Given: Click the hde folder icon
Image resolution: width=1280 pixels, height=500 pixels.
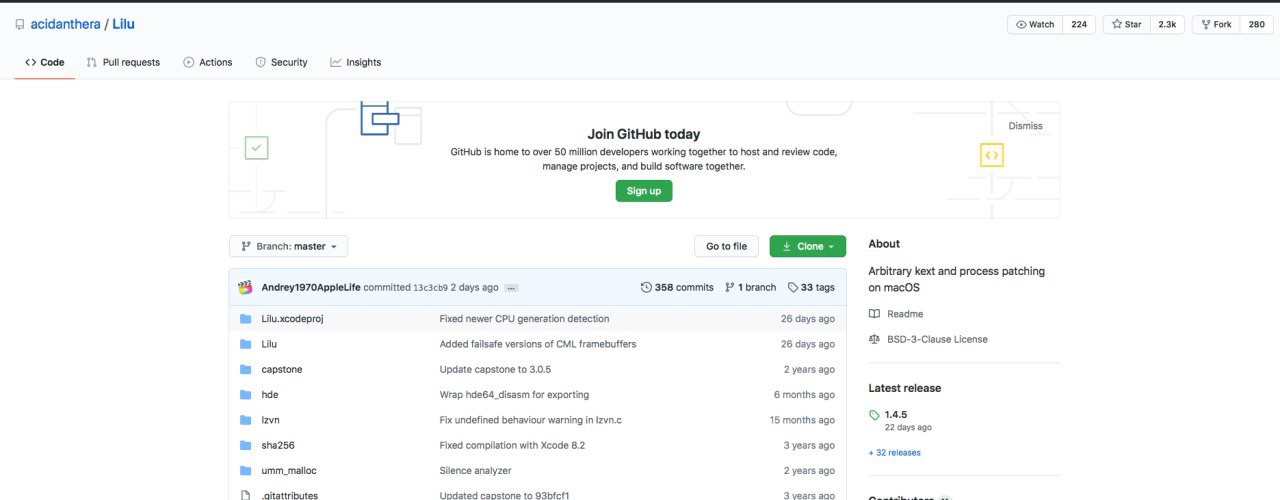Looking at the screenshot, I should tap(245, 395).
